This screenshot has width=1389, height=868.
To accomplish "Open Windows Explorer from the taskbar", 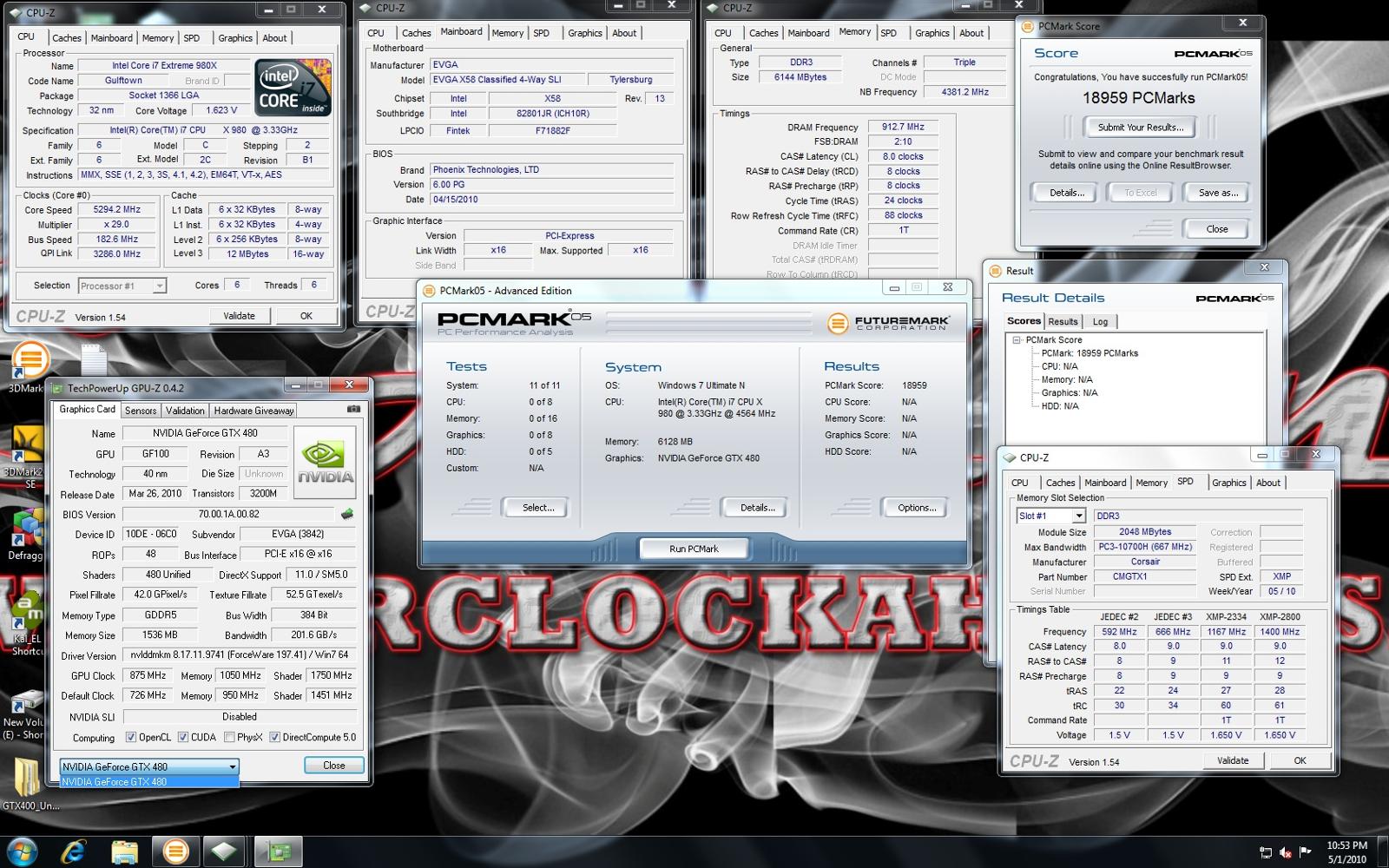I will (x=125, y=852).
